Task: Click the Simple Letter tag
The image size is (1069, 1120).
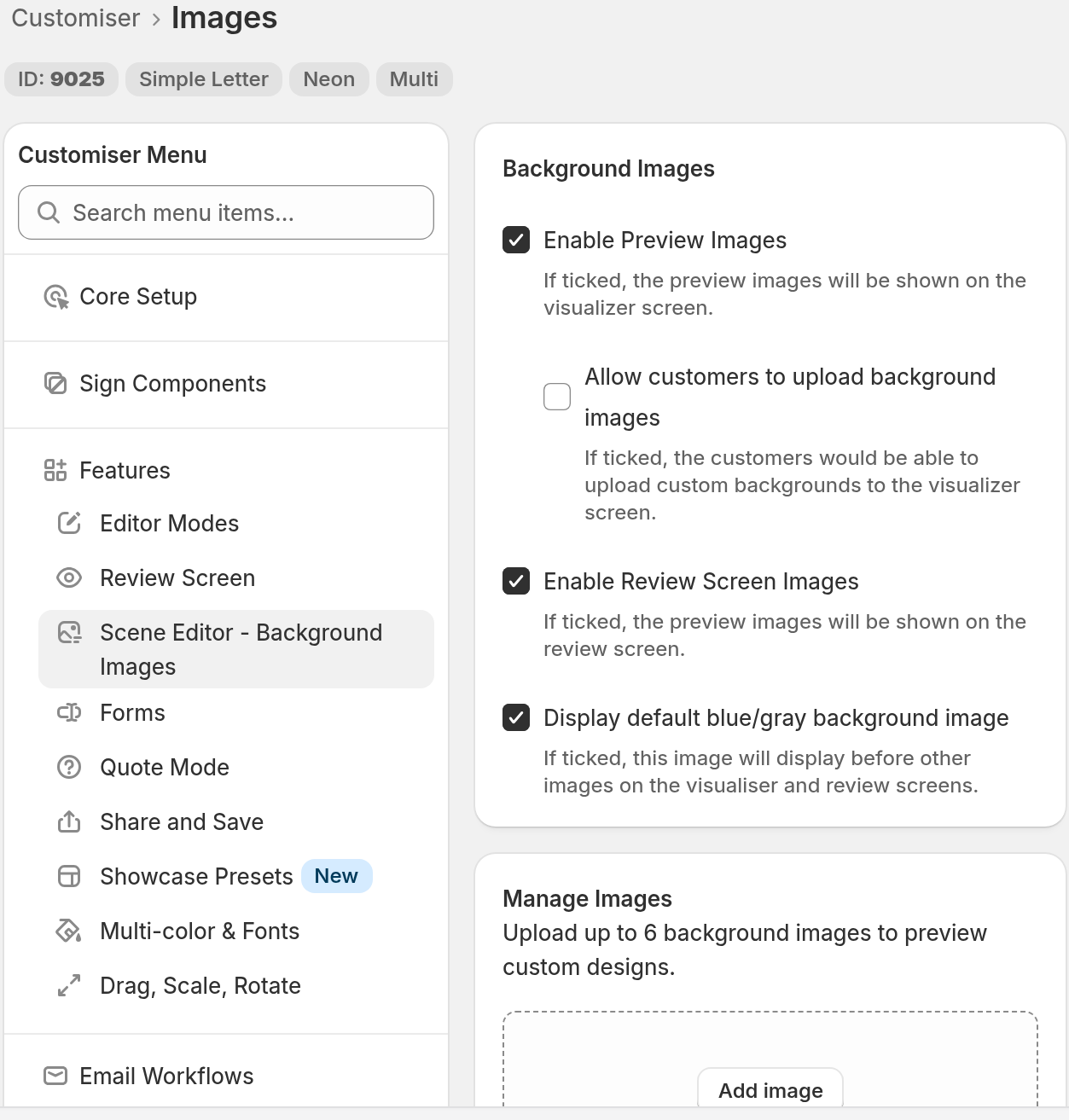Action: 204,79
